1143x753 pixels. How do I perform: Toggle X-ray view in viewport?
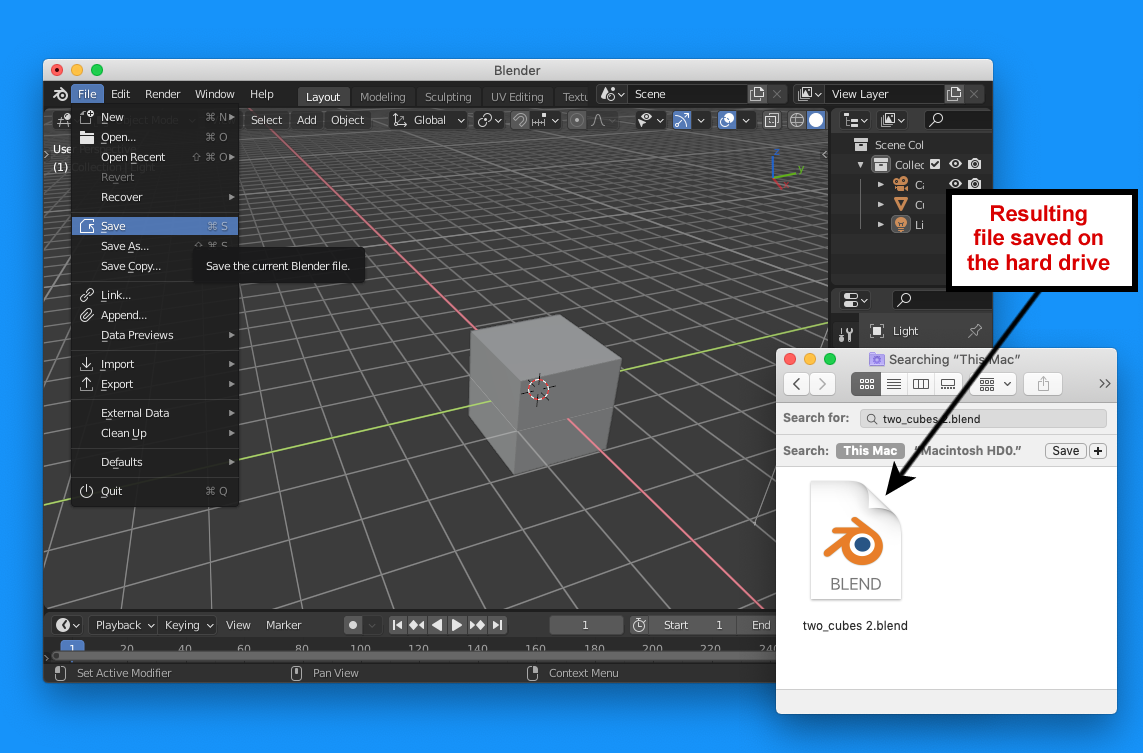[x=772, y=120]
